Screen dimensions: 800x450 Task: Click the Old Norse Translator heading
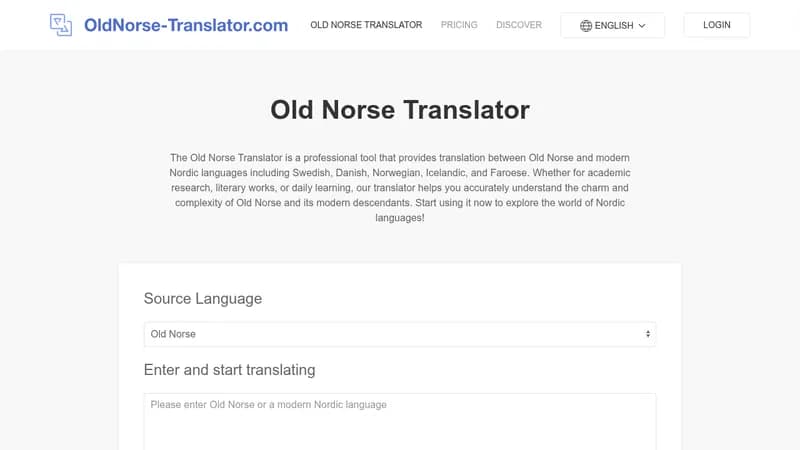click(x=400, y=110)
